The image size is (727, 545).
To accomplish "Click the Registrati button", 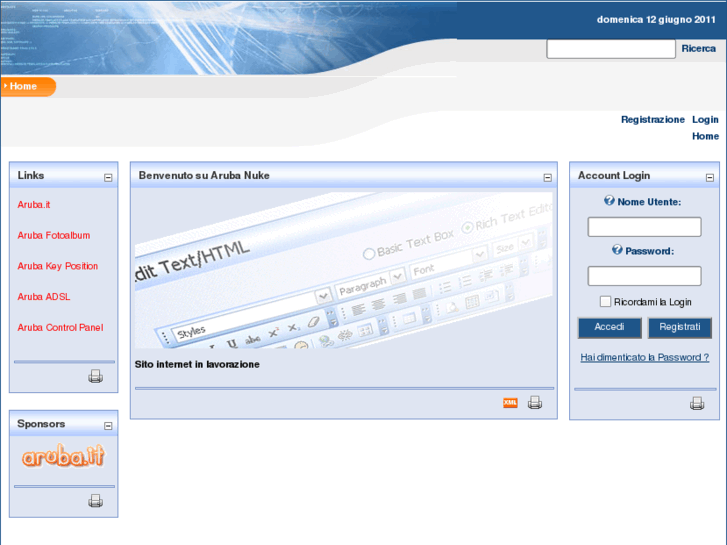I will click(679, 327).
